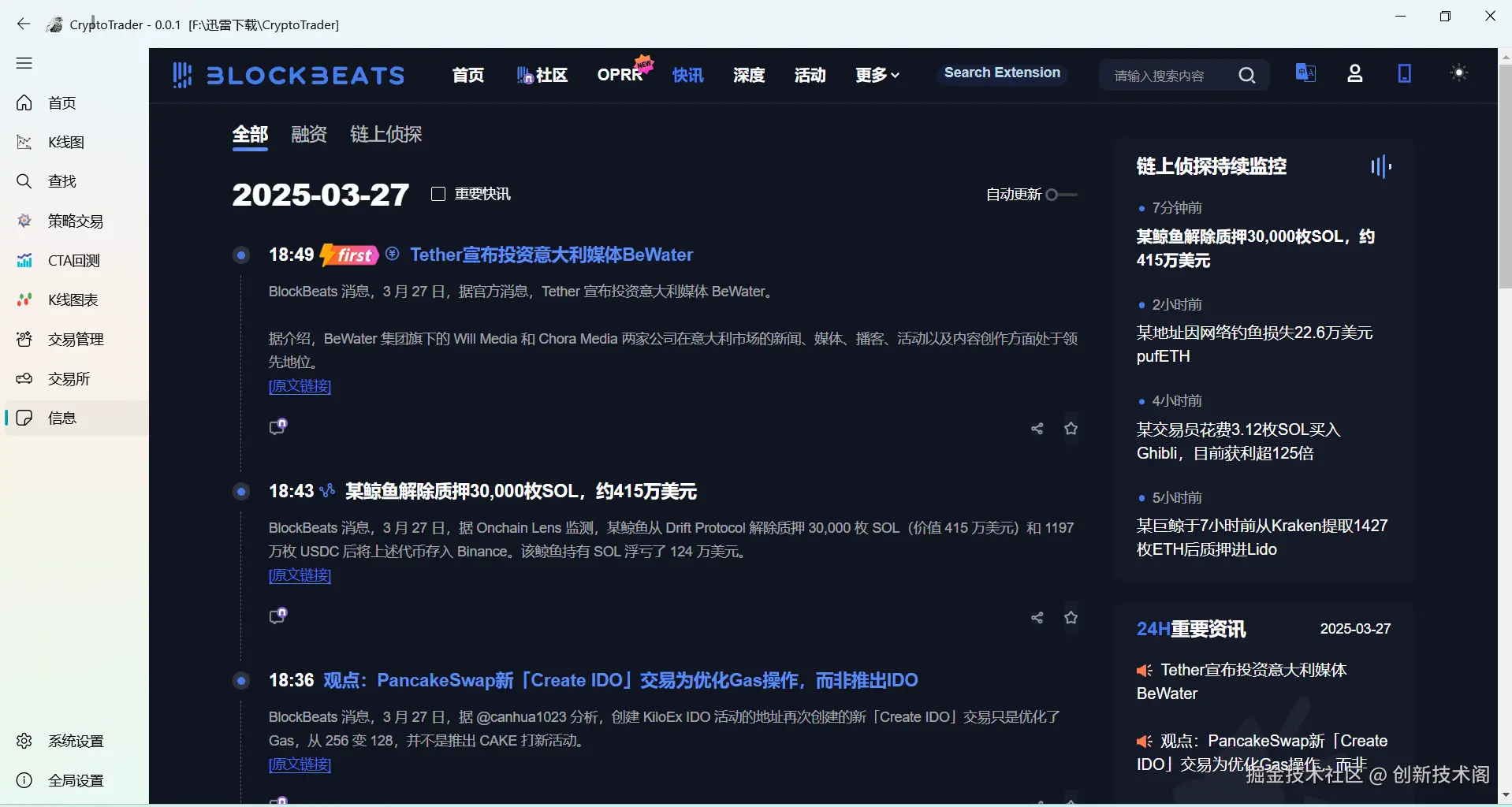Favorite the Tether news with the star
The width and height of the screenshot is (1512, 807).
[x=1071, y=428]
